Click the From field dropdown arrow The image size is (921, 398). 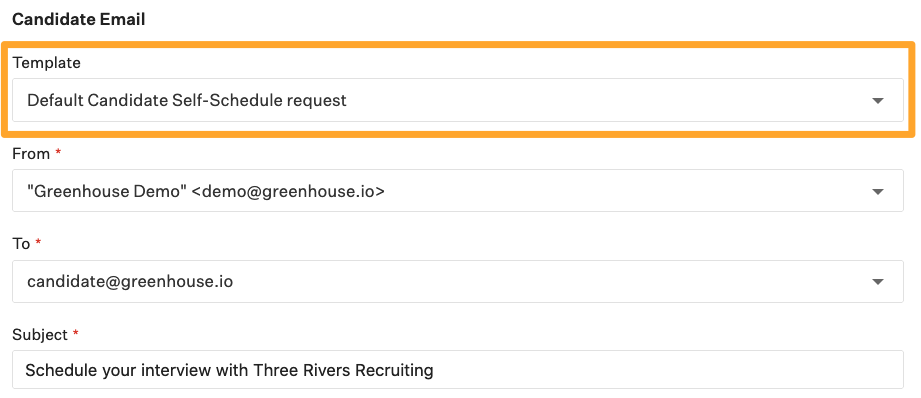(878, 191)
